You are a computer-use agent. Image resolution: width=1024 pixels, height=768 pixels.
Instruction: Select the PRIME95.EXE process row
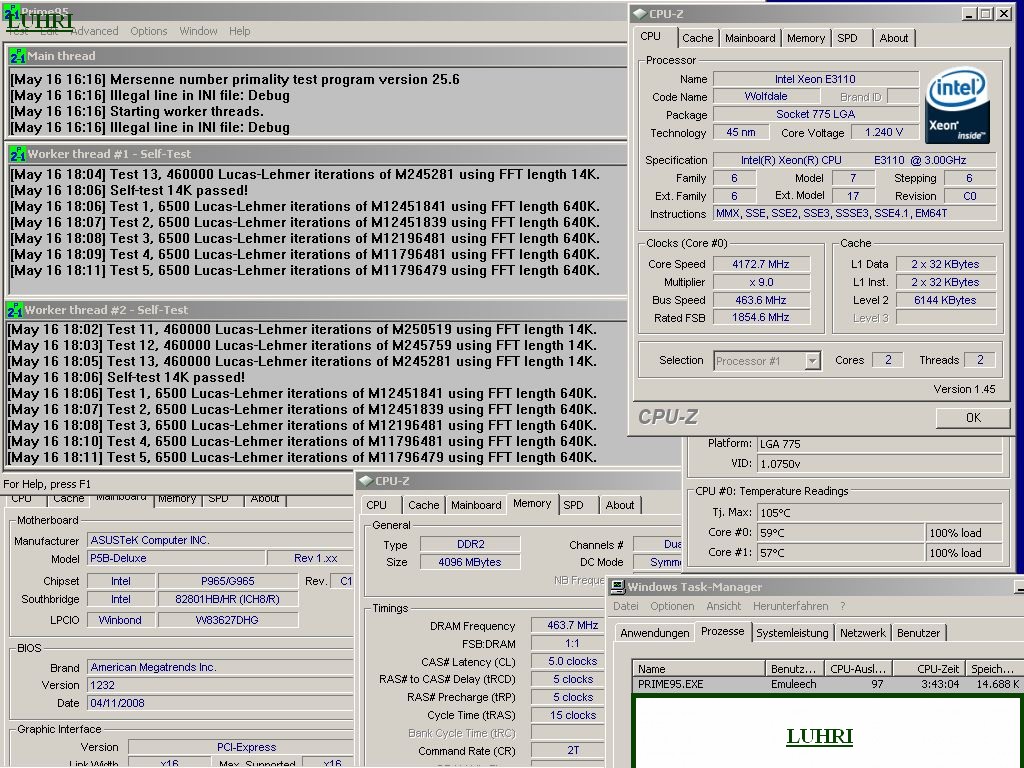click(827, 684)
